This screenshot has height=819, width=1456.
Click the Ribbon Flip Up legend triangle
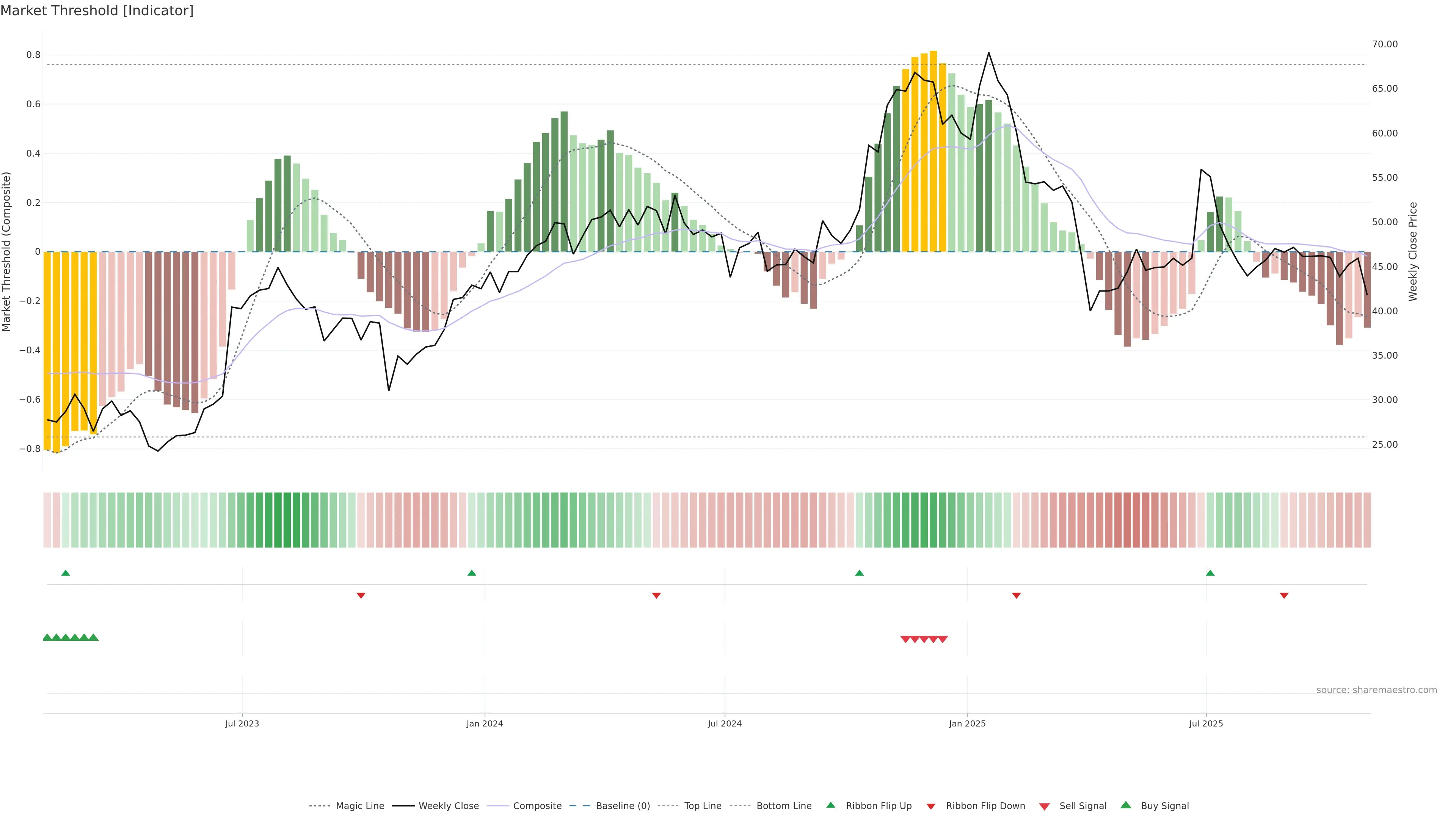pyautogui.click(x=830, y=805)
